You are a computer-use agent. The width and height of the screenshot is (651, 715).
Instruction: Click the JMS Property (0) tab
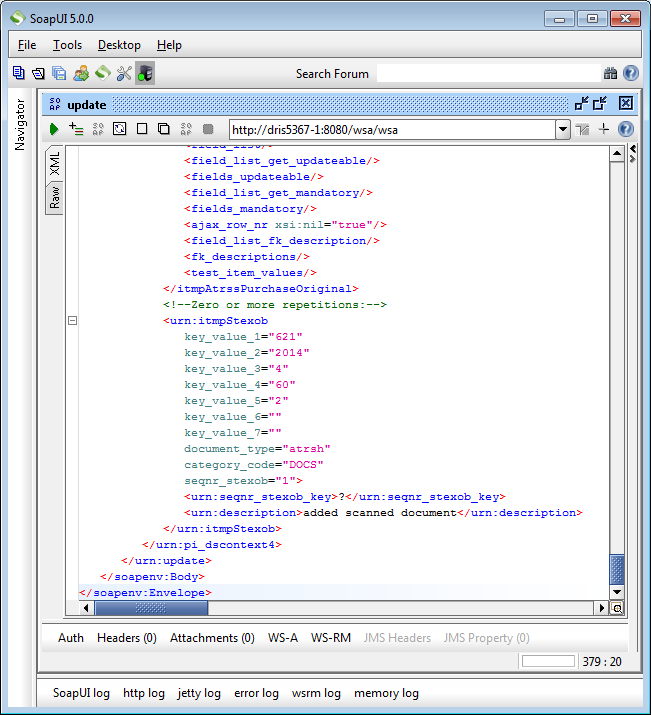[x=486, y=637]
